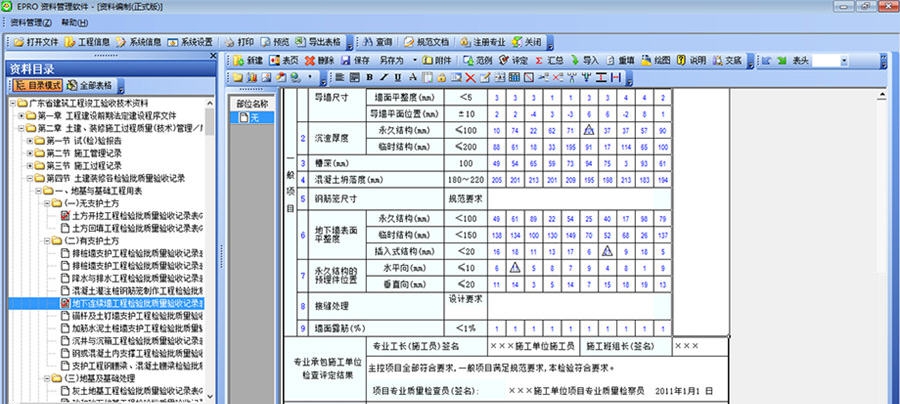This screenshot has height=404, width=900.
Task: Click the padlock icon in format toolbar
Action: click(441, 77)
